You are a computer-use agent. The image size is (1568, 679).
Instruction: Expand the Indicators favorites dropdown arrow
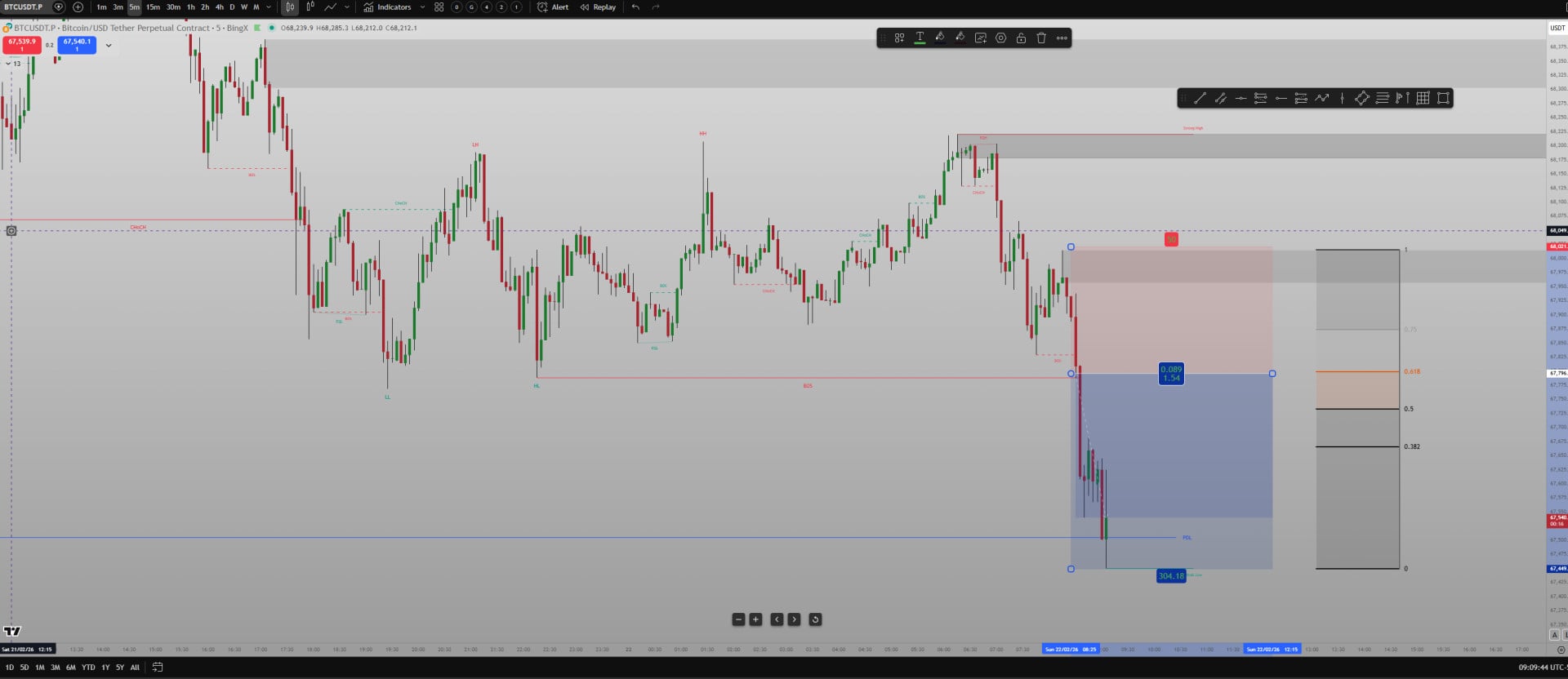pyautogui.click(x=422, y=7)
